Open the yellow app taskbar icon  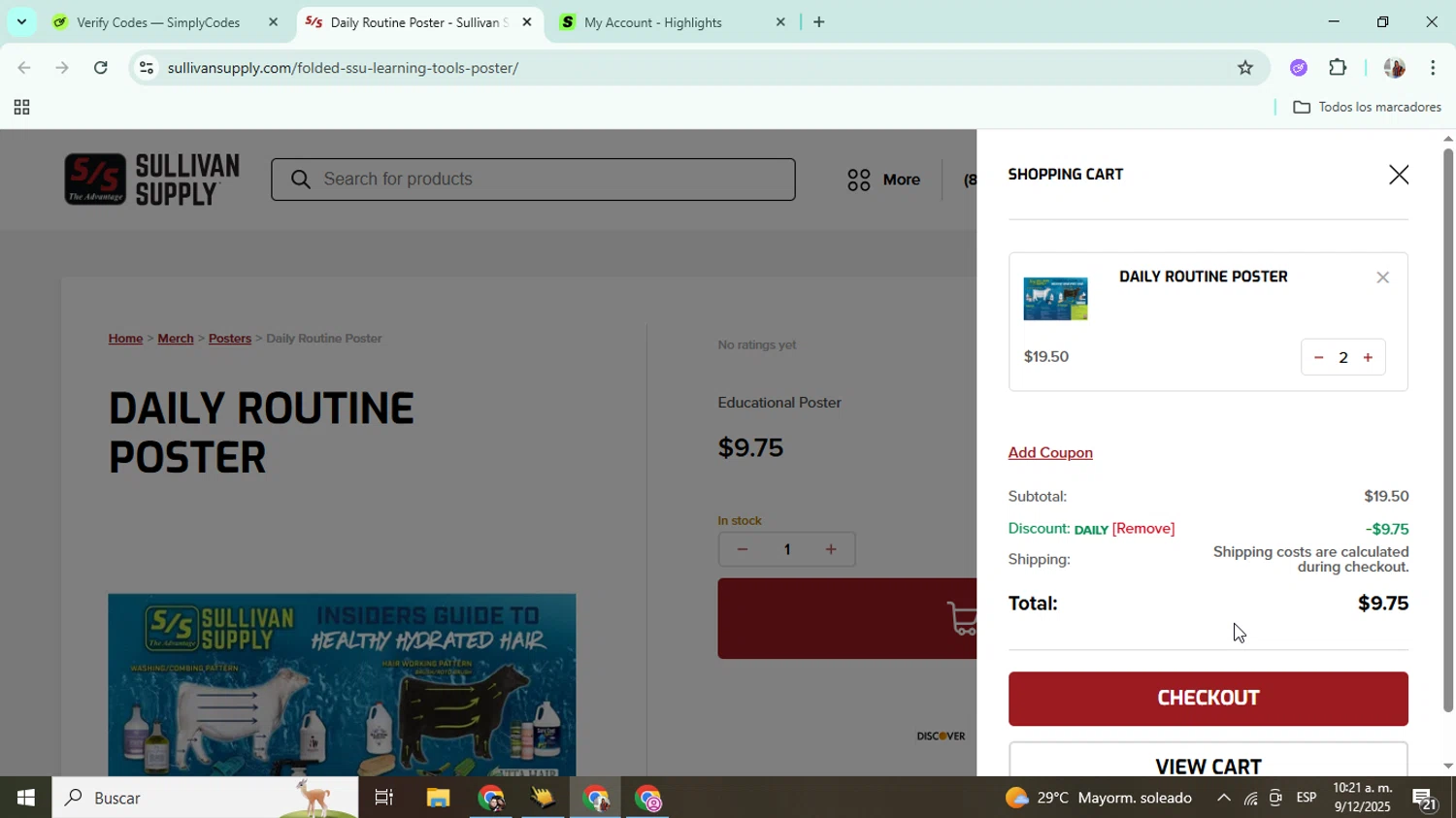544,798
